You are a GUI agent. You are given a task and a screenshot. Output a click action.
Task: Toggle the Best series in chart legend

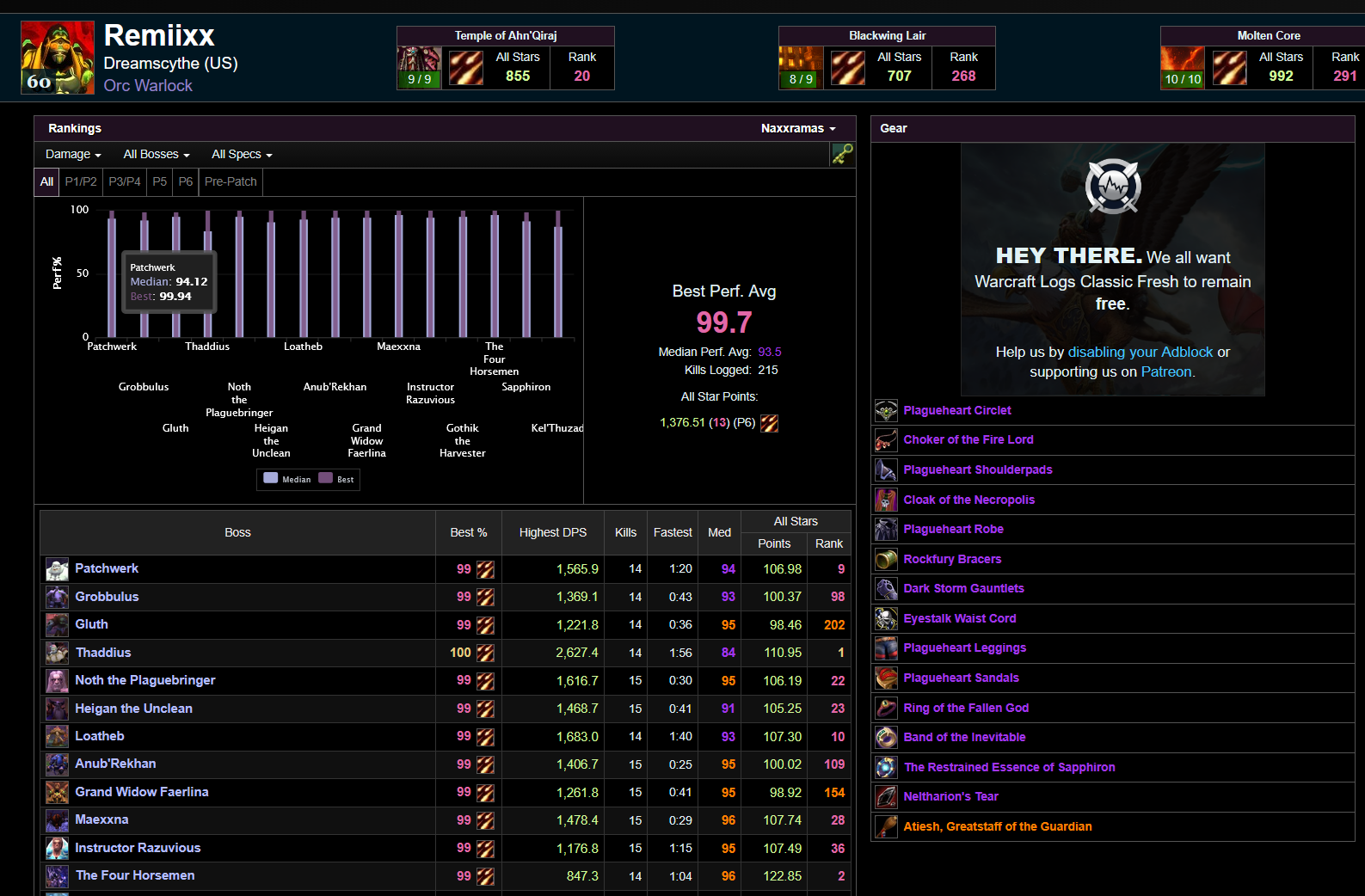(x=336, y=479)
